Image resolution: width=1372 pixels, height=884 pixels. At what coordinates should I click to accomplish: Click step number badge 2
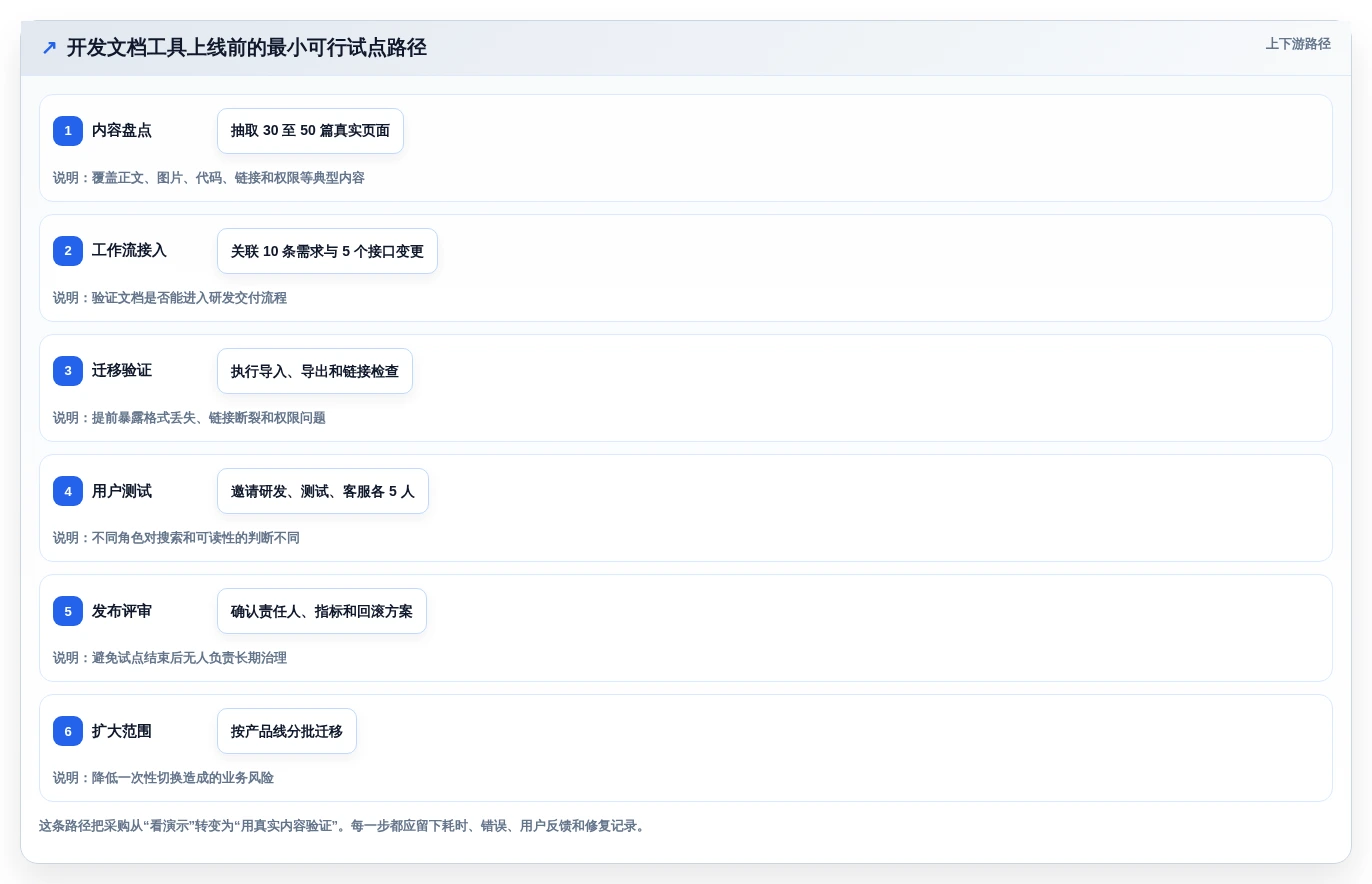click(68, 251)
